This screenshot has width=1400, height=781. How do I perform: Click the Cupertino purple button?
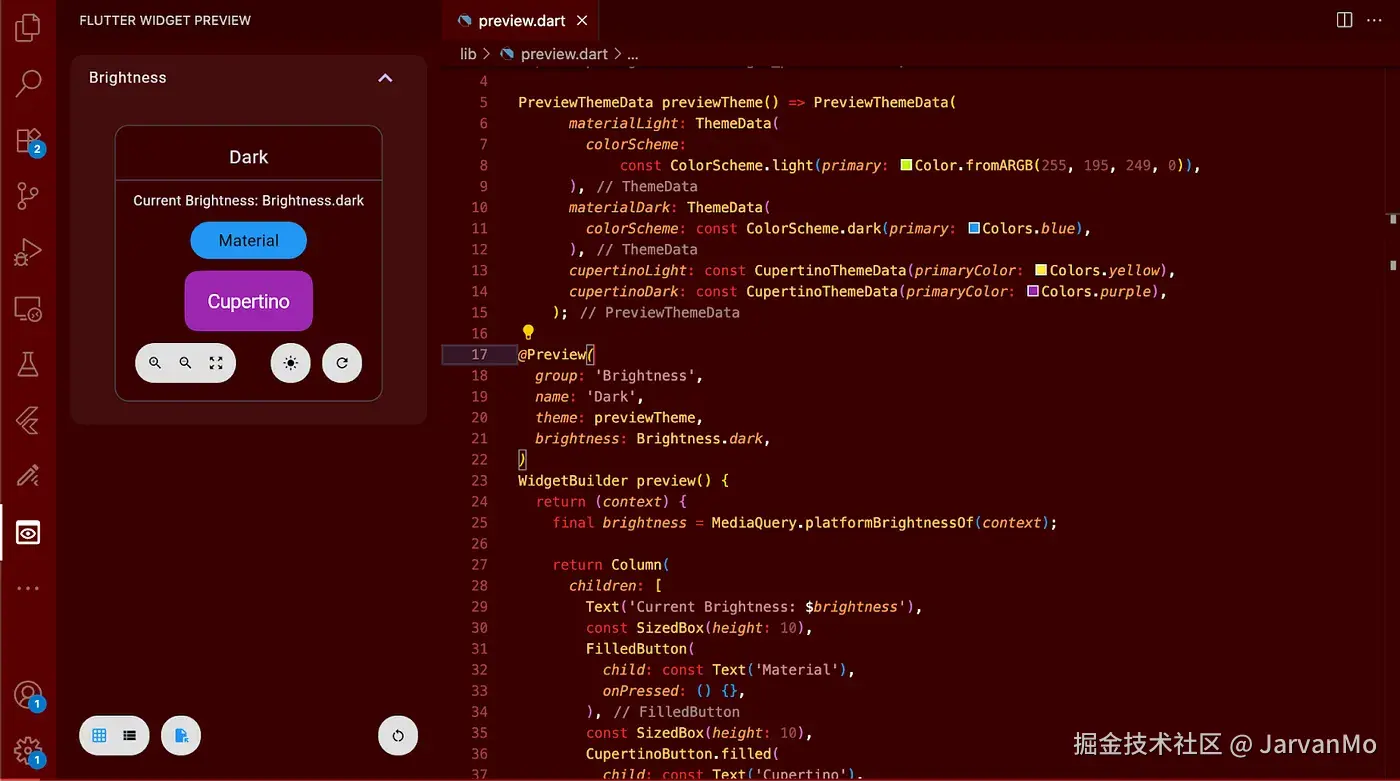click(249, 301)
